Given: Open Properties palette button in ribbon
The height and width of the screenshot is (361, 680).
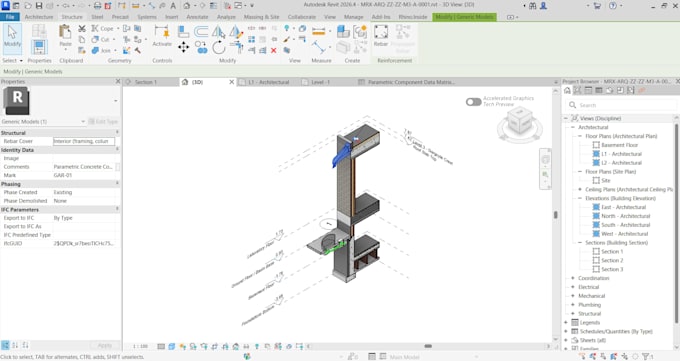Looking at the screenshot, I should (39, 47).
